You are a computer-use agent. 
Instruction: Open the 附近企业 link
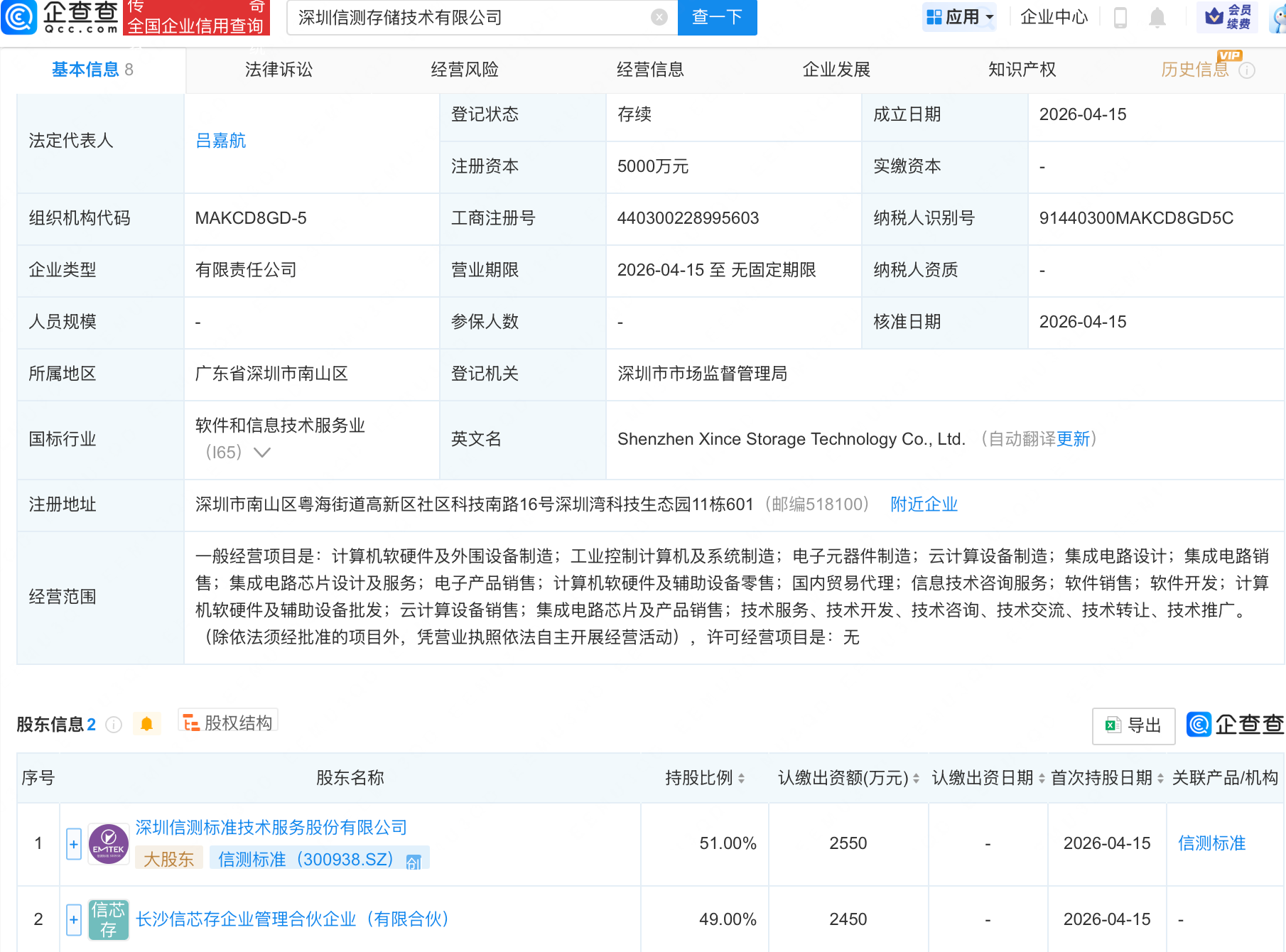923,504
